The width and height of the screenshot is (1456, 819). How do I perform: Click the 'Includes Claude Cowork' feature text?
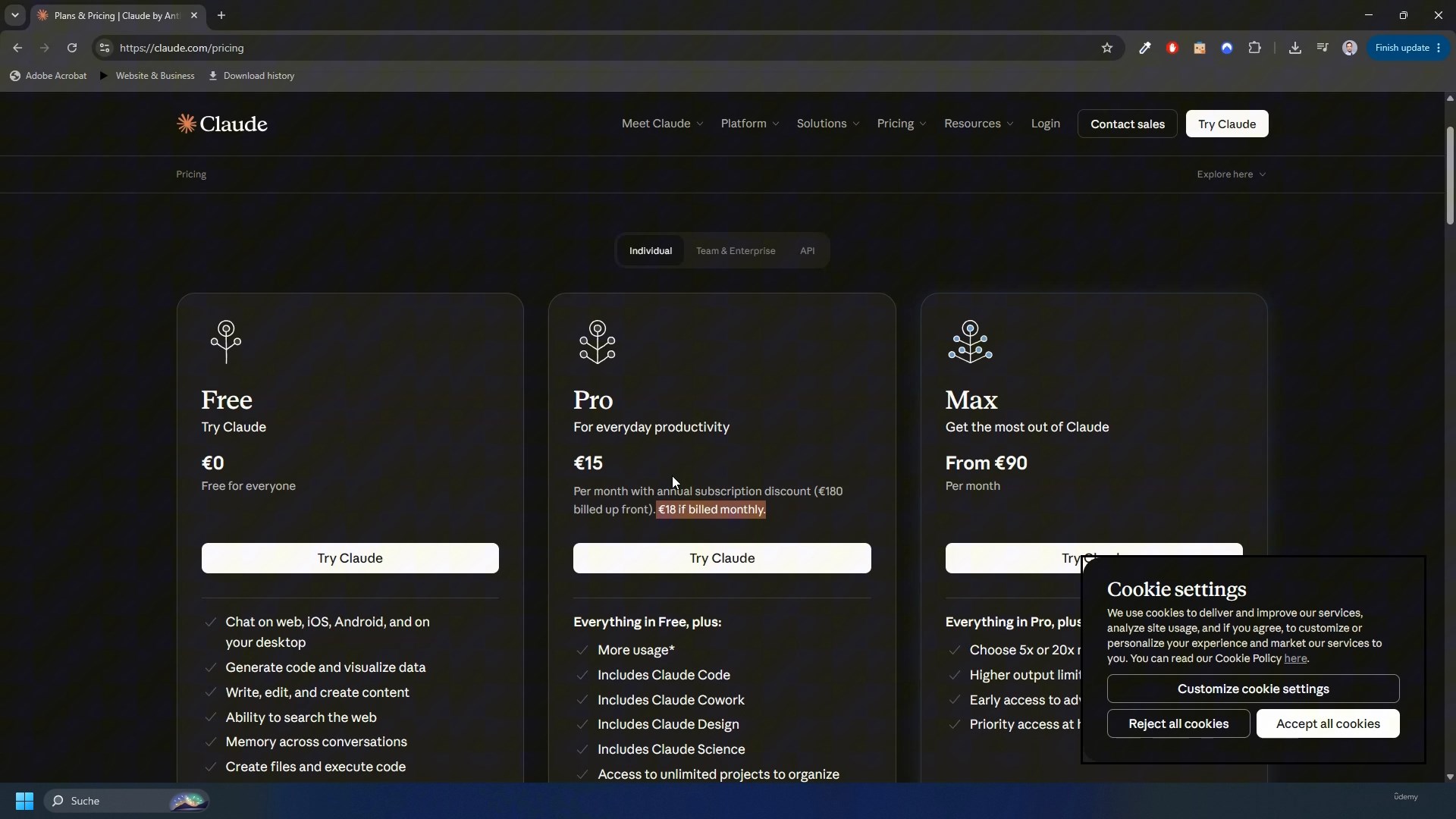[670, 700]
